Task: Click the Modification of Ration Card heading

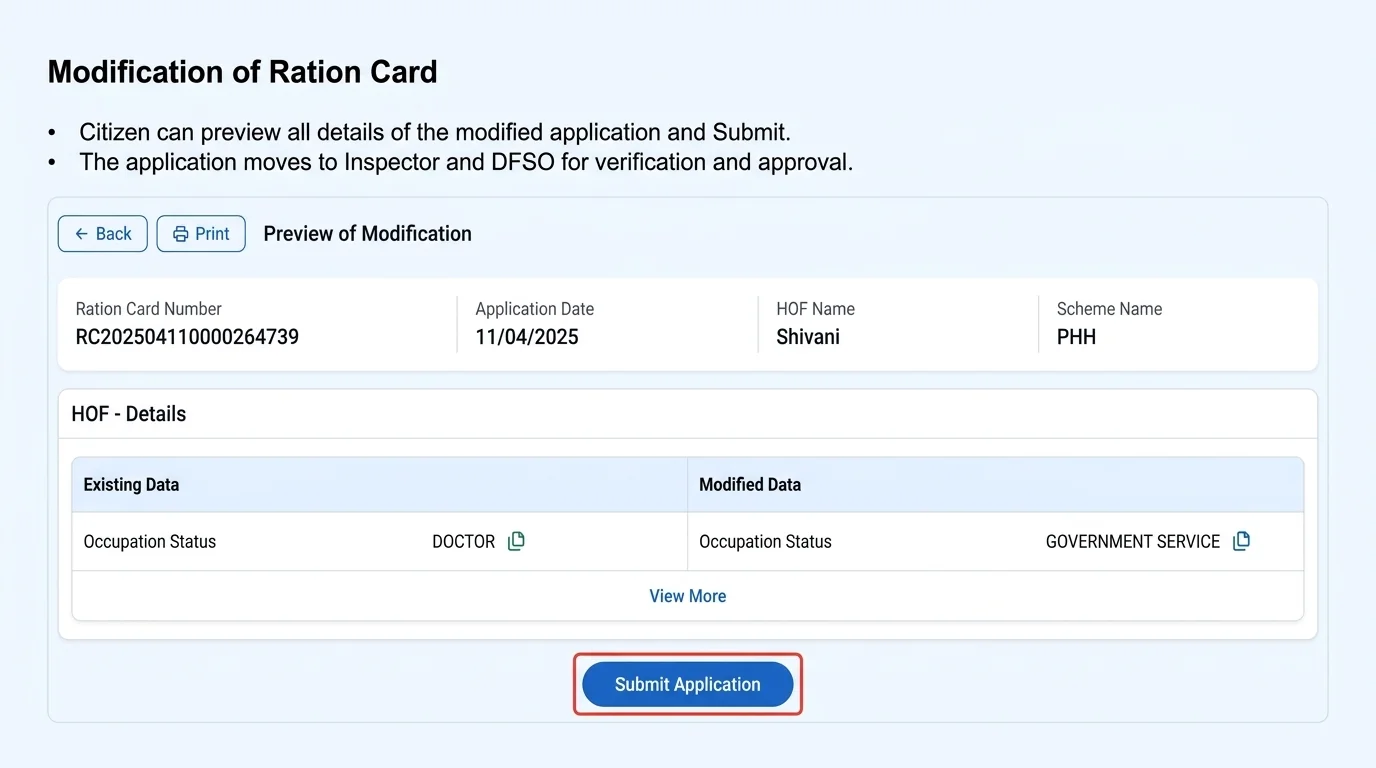Action: click(243, 72)
